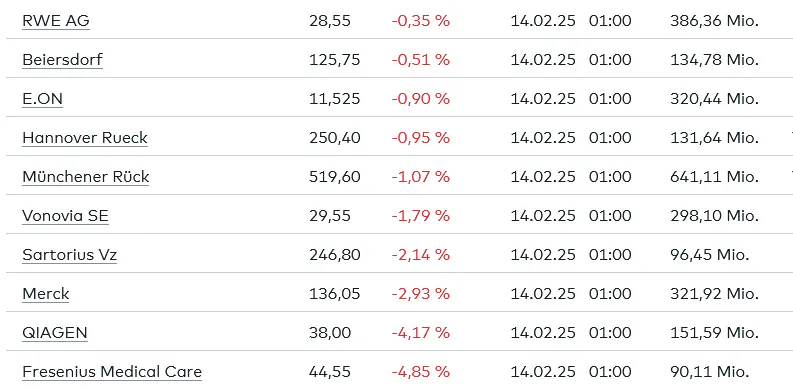Screen dimensions: 793x389
Task: Open Fresenius Medical Care page
Action: (x=112, y=372)
